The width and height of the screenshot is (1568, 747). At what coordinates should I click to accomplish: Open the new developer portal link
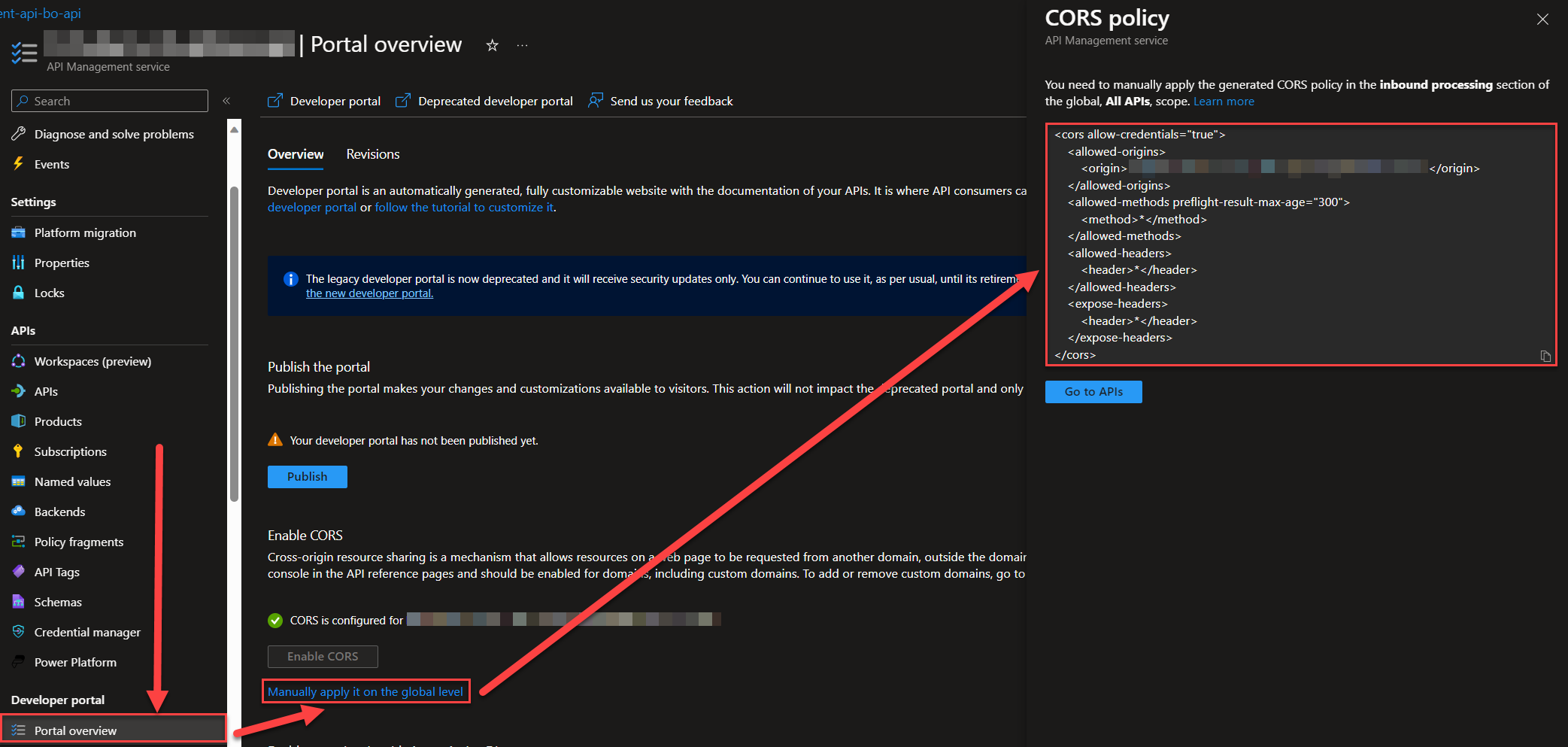click(369, 293)
